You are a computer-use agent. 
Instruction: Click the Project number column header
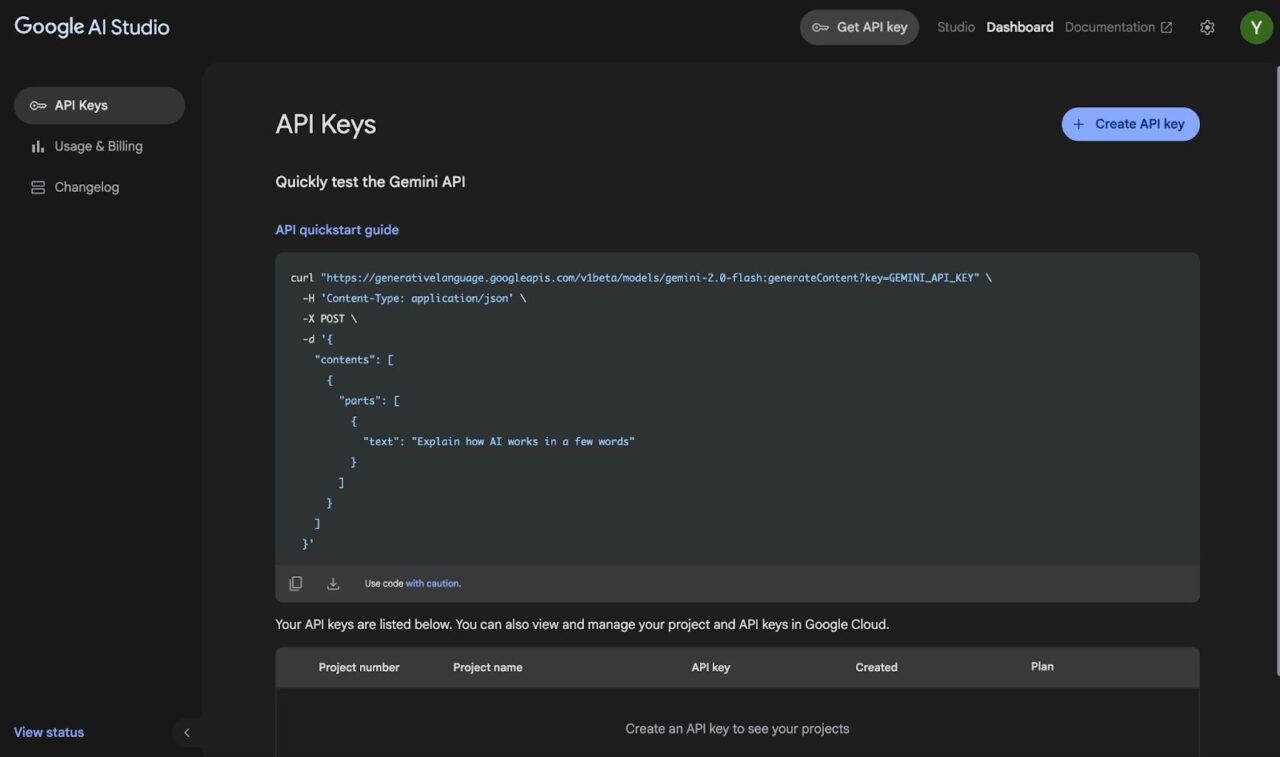tap(359, 667)
